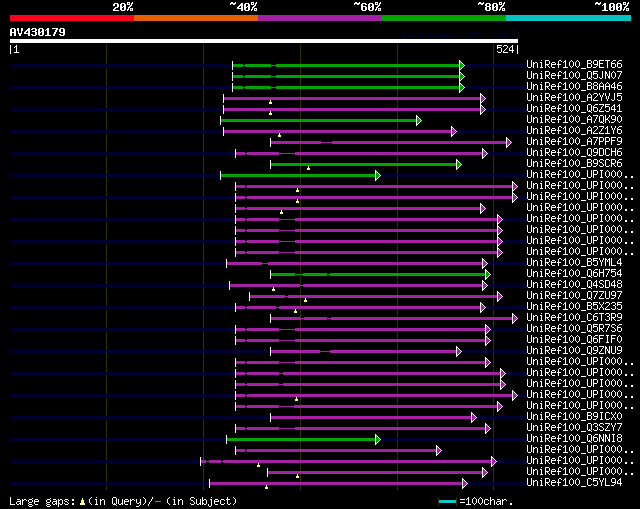Image resolution: width=640 pixels, height=509 pixels.
Task: Open hit UniRef100_A2YVJ5
Action: click(x=574, y=98)
